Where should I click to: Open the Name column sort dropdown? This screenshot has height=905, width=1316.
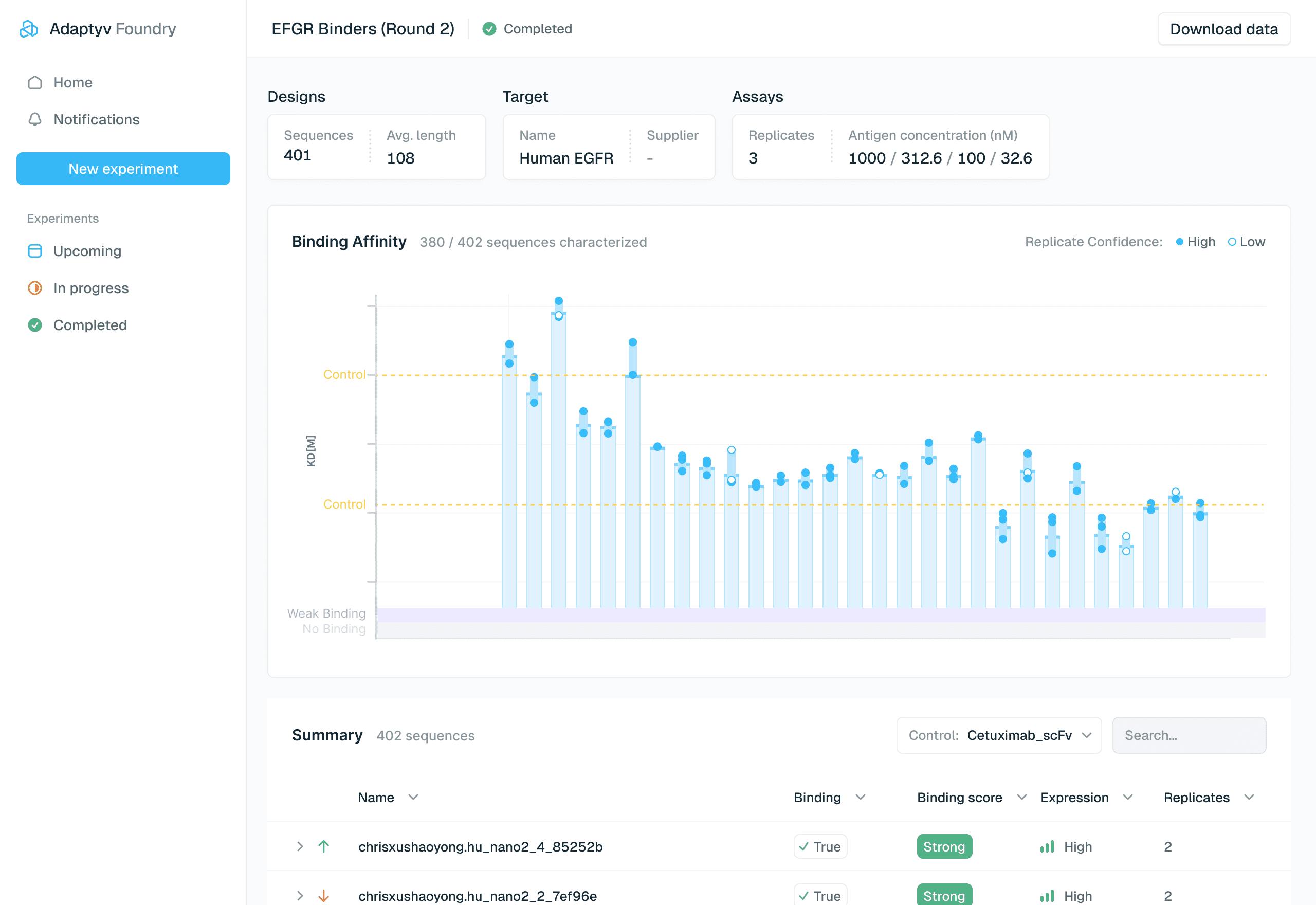click(x=413, y=798)
